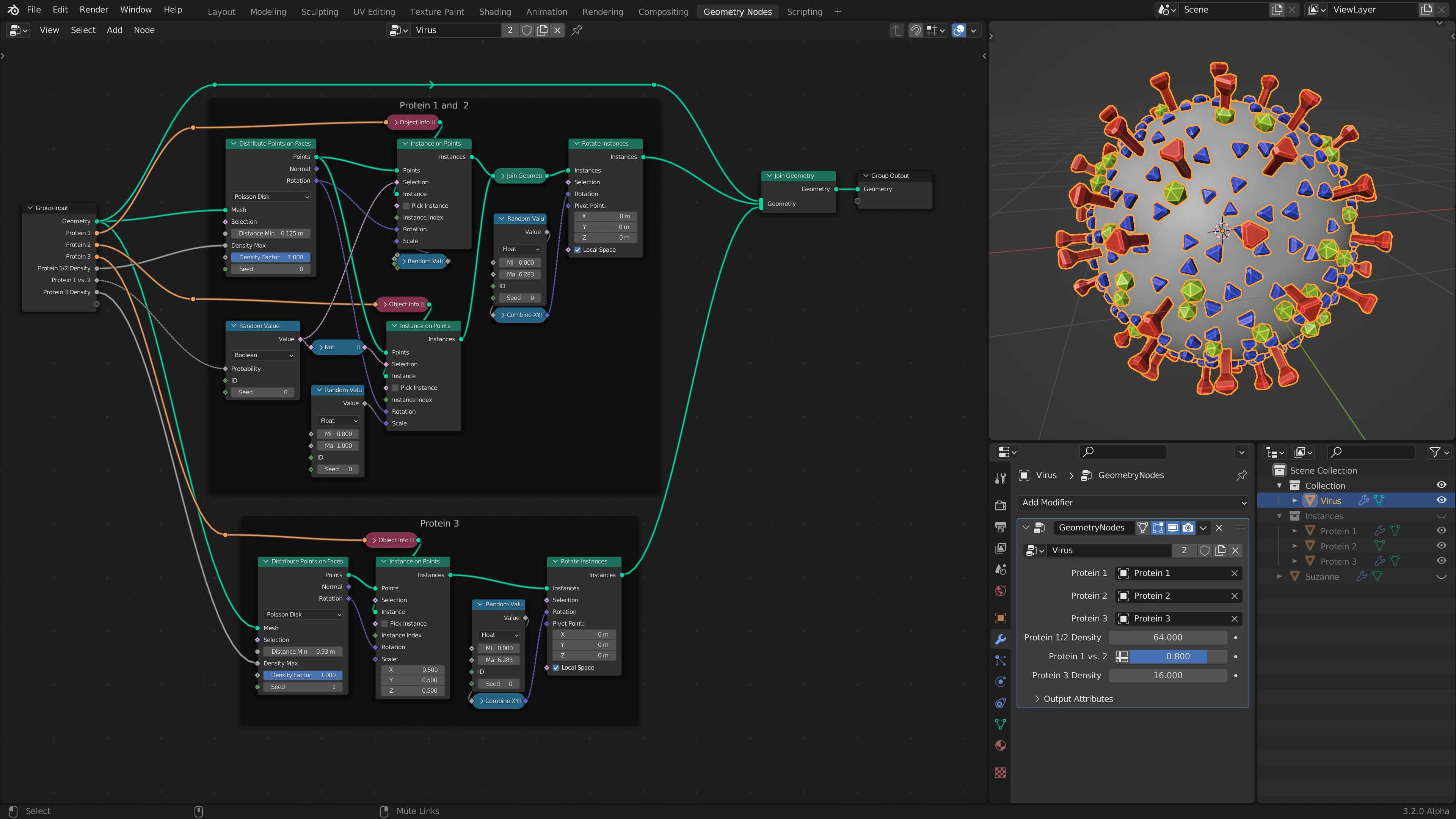Open the Poisson Disk method dropdown
Image resolution: width=1456 pixels, height=819 pixels.
pos(271,197)
